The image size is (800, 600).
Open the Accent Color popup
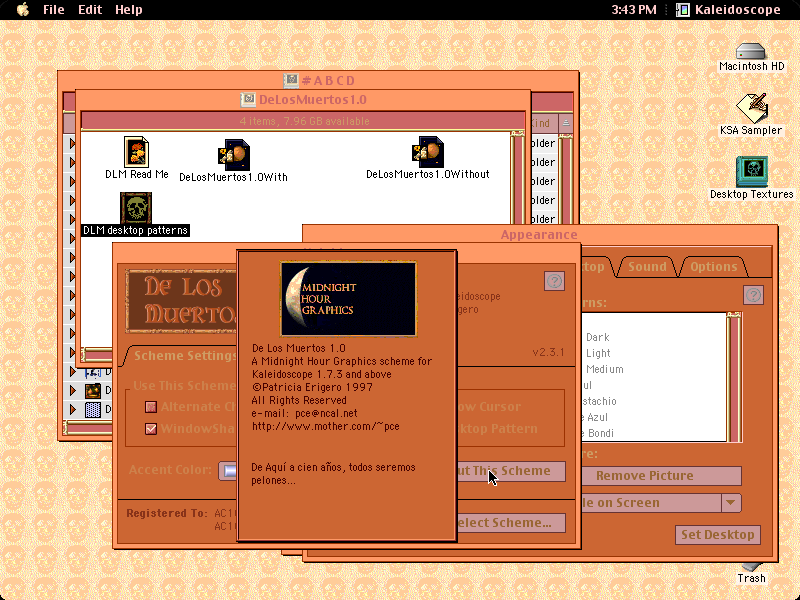228,471
